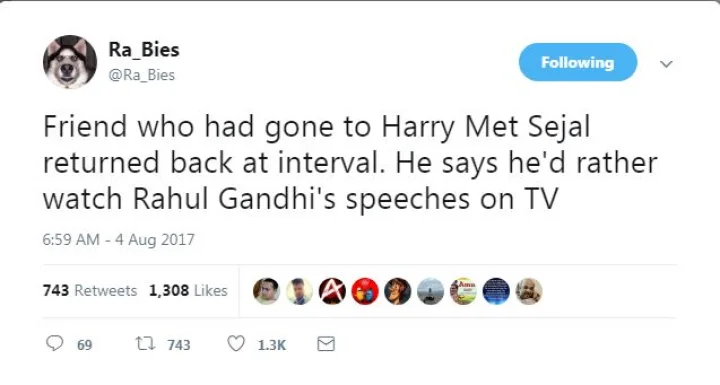The width and height of the screenshot is (720, 385).
Task: Like the tweet with the heart icon
Action: coord(236,344)
